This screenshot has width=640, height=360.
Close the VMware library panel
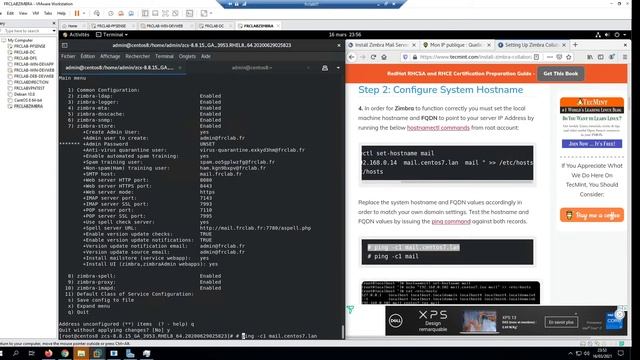(x=54, y=23)
